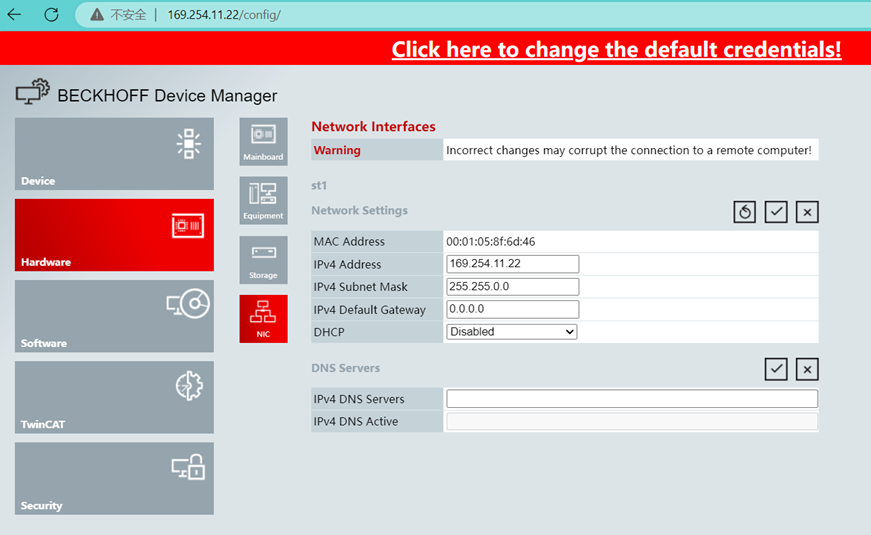Viewport: 871px width, 535px height.
Task: Click the IPv4 Default Gateway label
Action: tap(369, 310)
